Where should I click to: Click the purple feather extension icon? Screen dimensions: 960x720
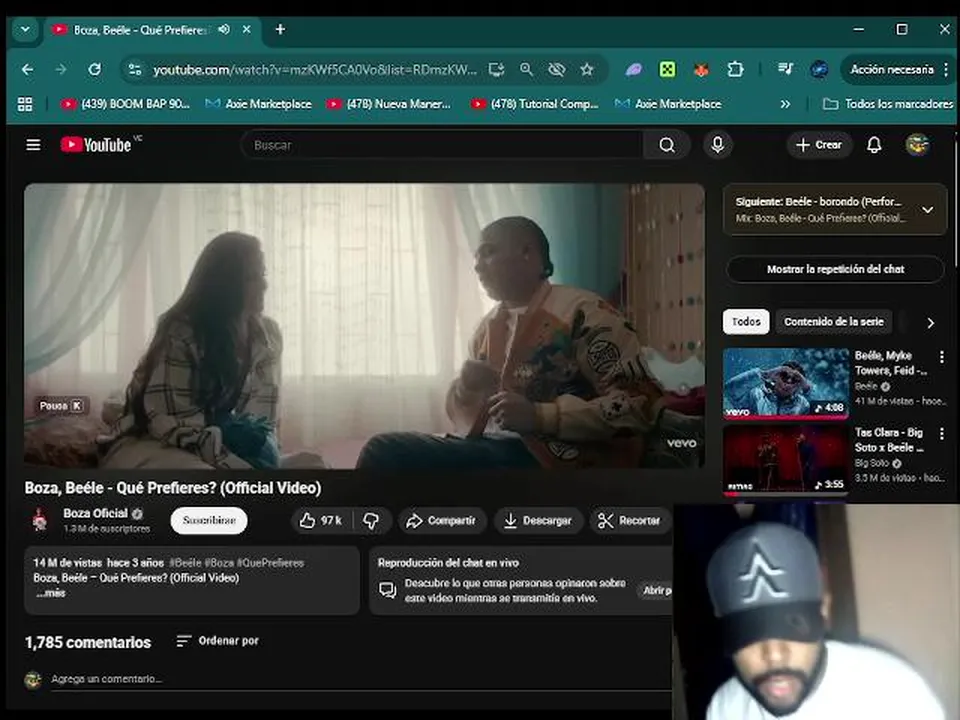634,70
